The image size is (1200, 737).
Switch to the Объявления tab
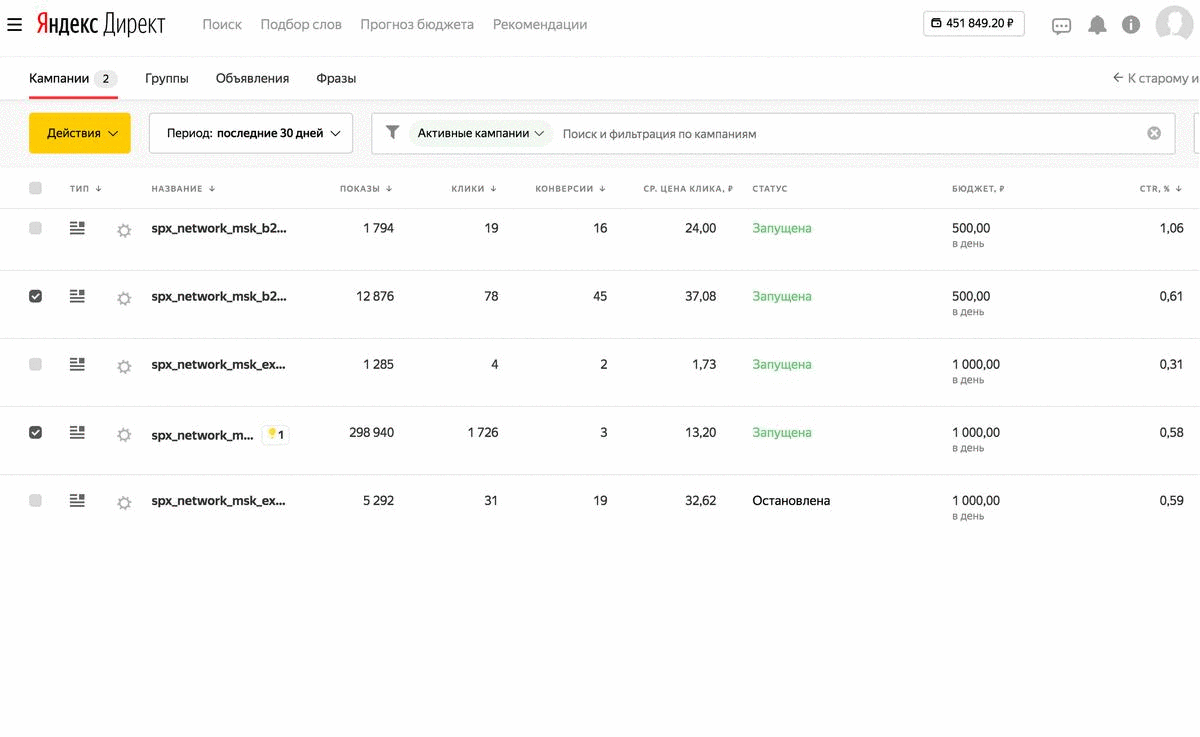click(252, 78)
